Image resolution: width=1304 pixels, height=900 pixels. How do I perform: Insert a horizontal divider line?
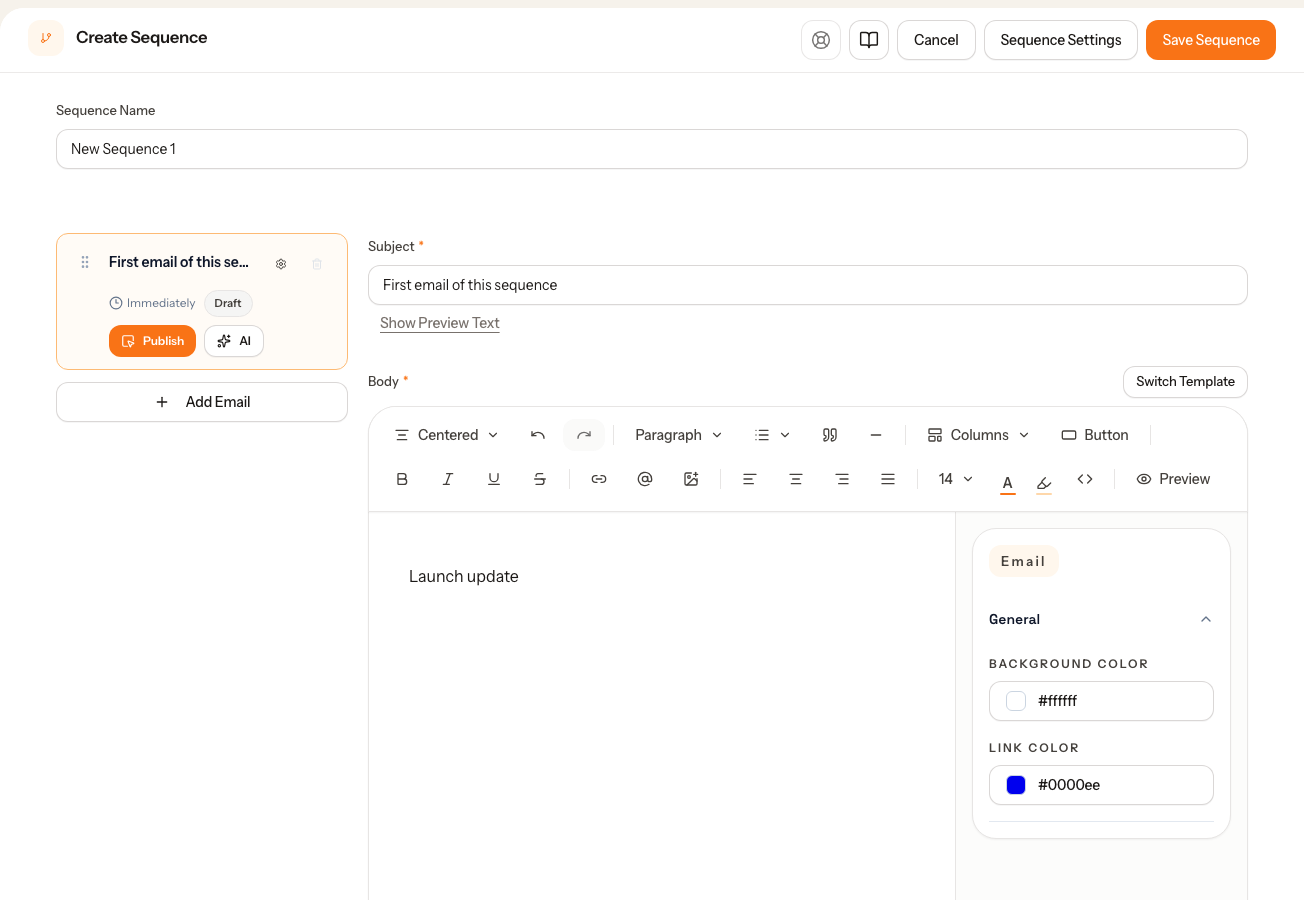(876, 435)
